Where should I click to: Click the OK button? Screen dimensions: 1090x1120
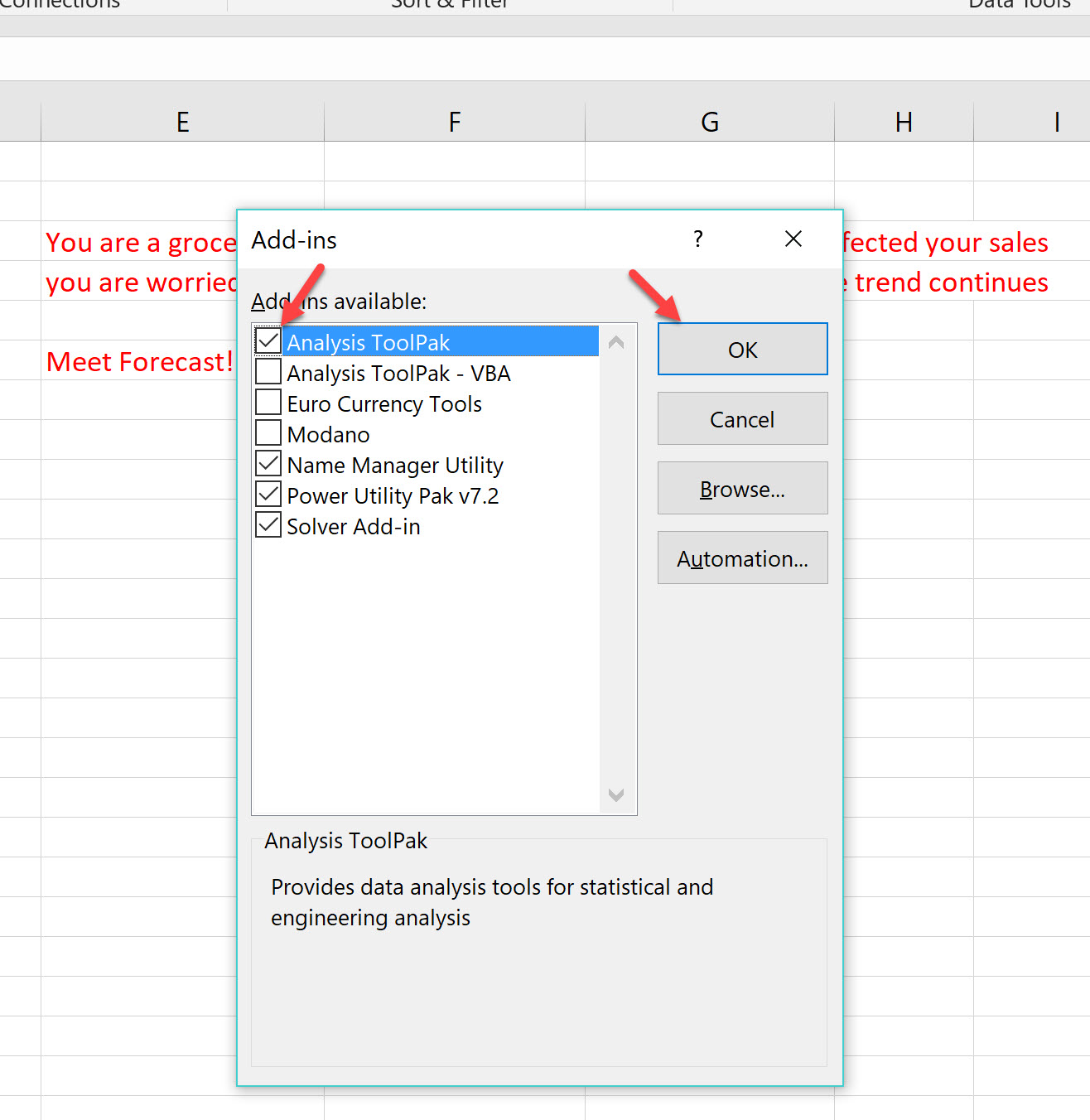741,349
